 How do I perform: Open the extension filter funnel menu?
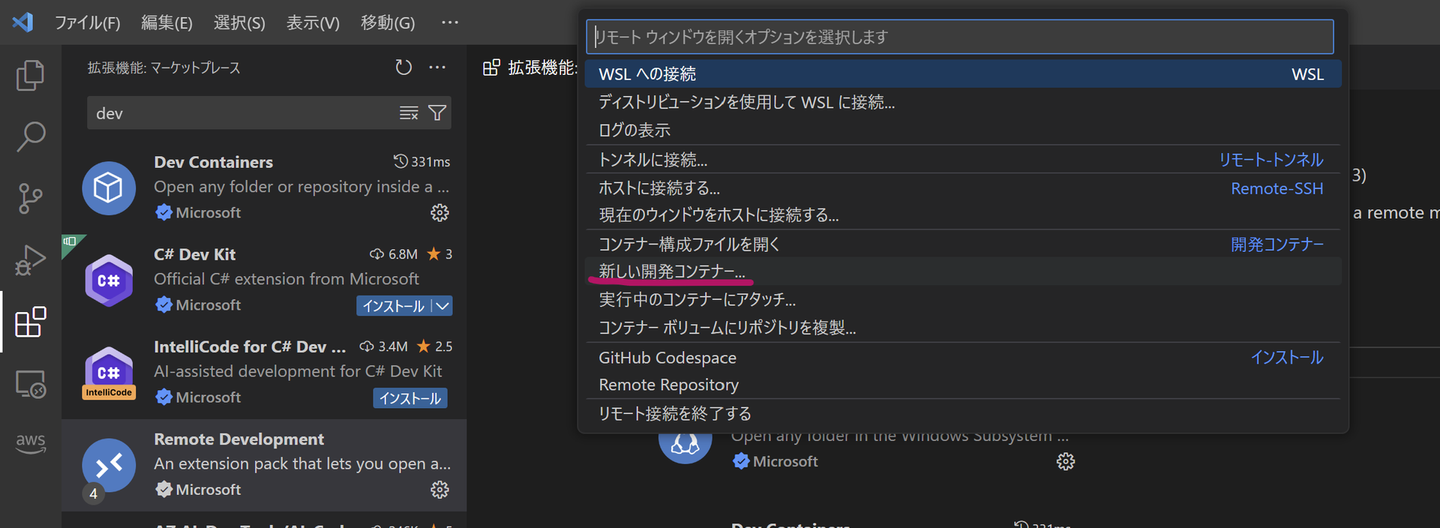click(x=437, y=113)
